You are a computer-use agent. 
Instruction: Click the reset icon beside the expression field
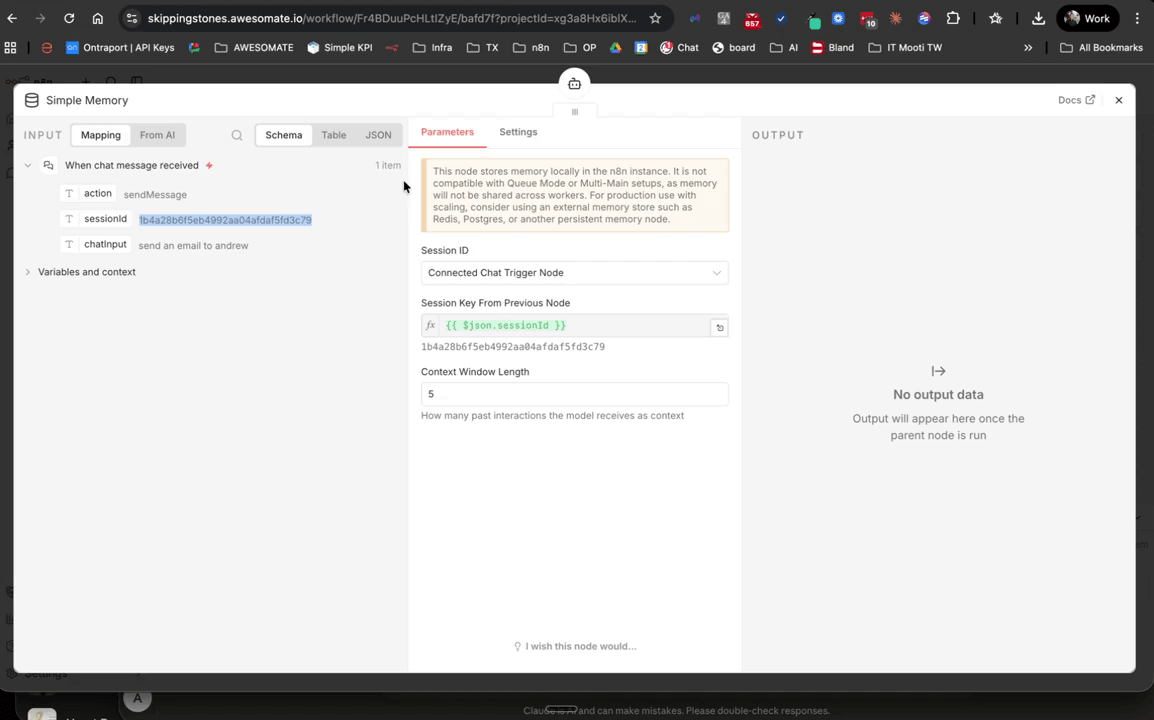719,327
